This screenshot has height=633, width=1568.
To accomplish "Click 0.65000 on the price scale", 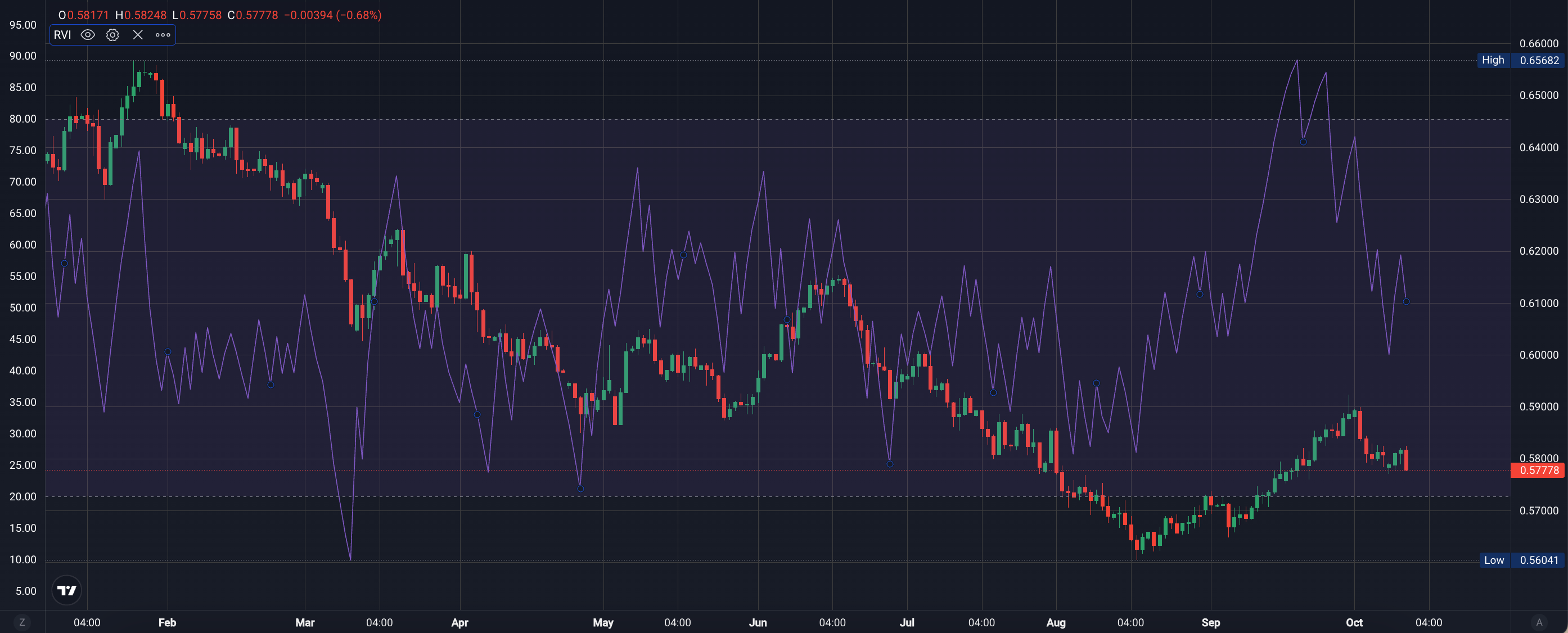I will (x=1539, y=95).
